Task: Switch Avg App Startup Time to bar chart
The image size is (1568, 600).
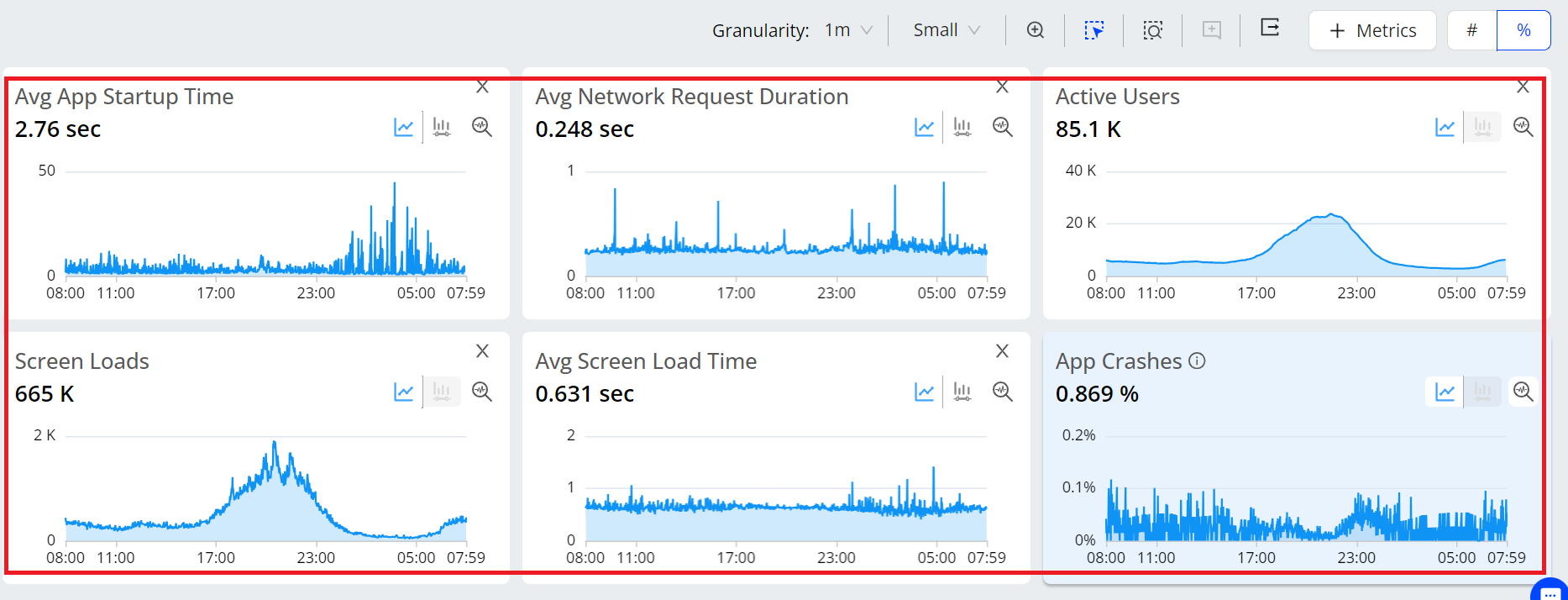Action: click(442, 127)
